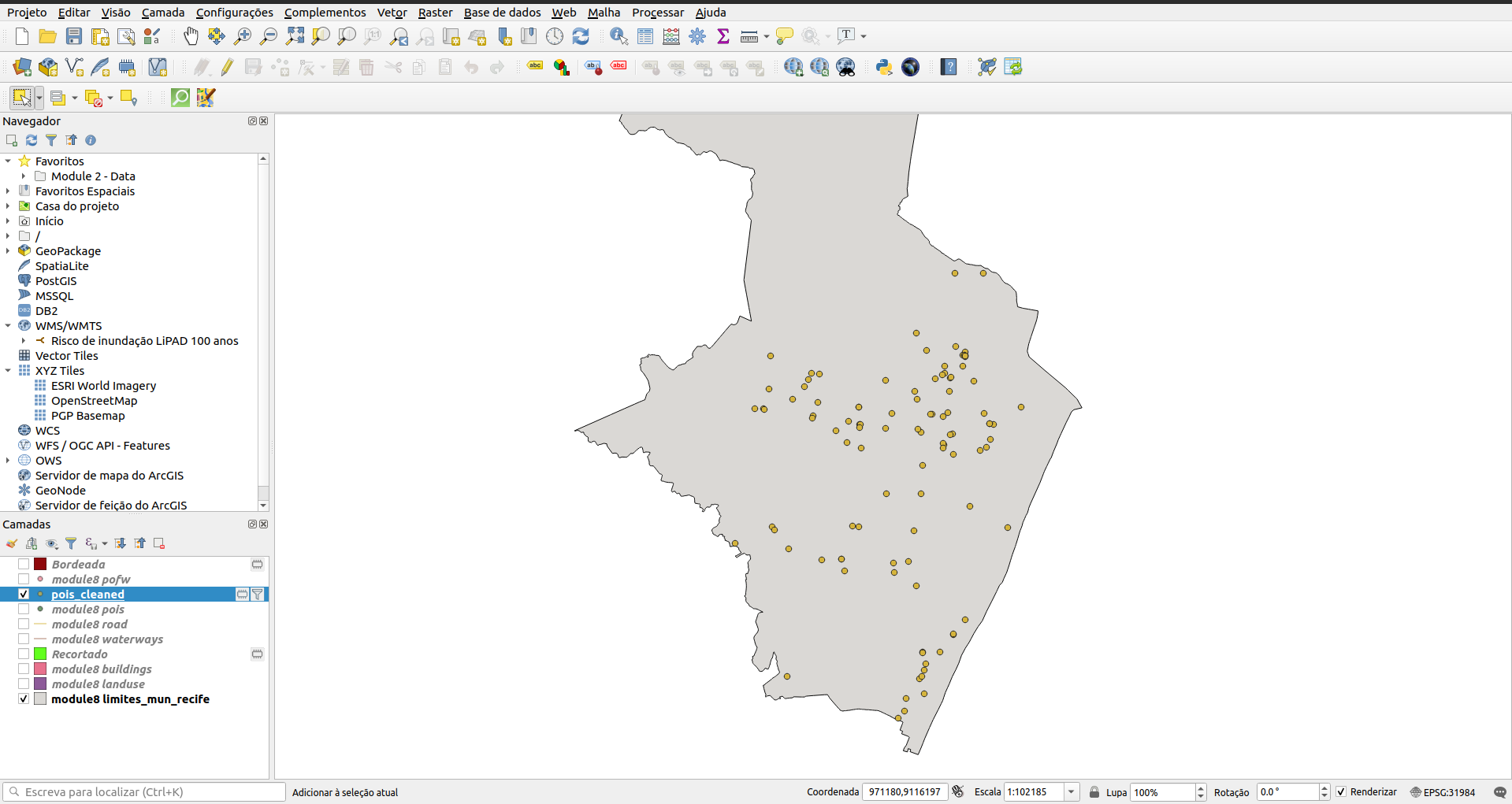
Task: Refresh the Navegador browser panel
Action: click(32, 140)
